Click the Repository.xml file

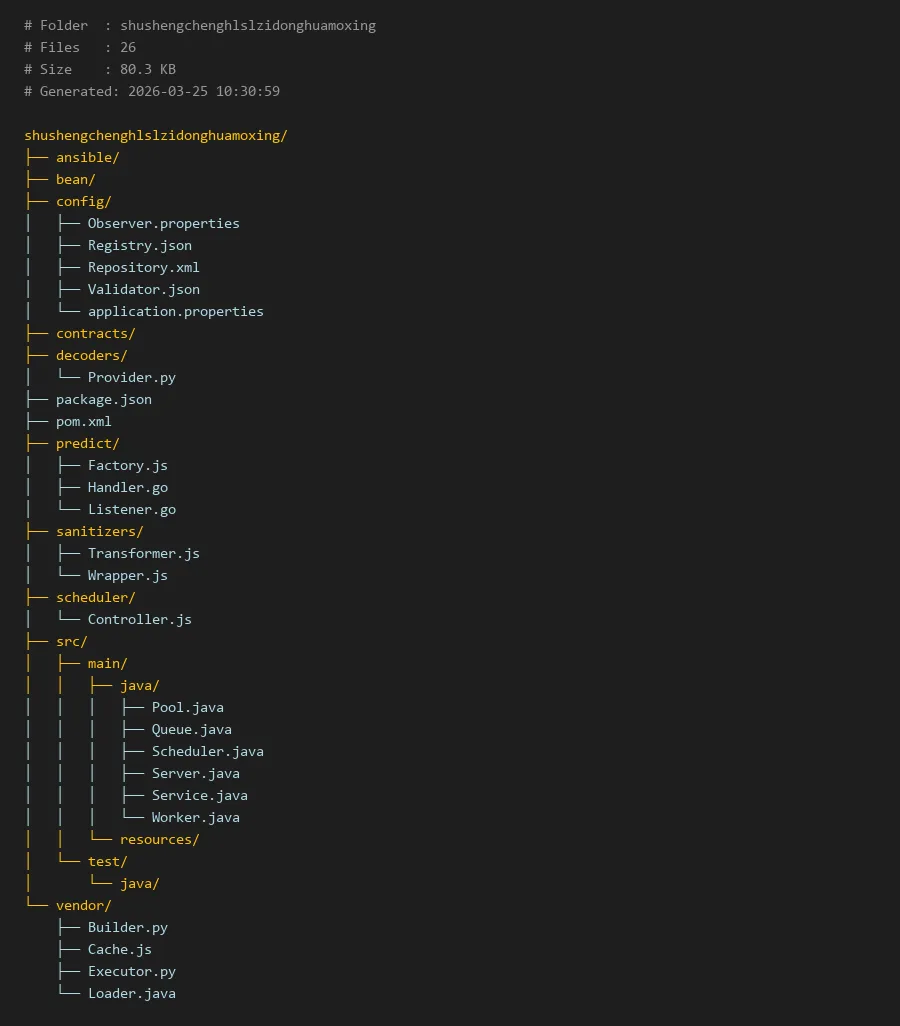pos(143,267)
